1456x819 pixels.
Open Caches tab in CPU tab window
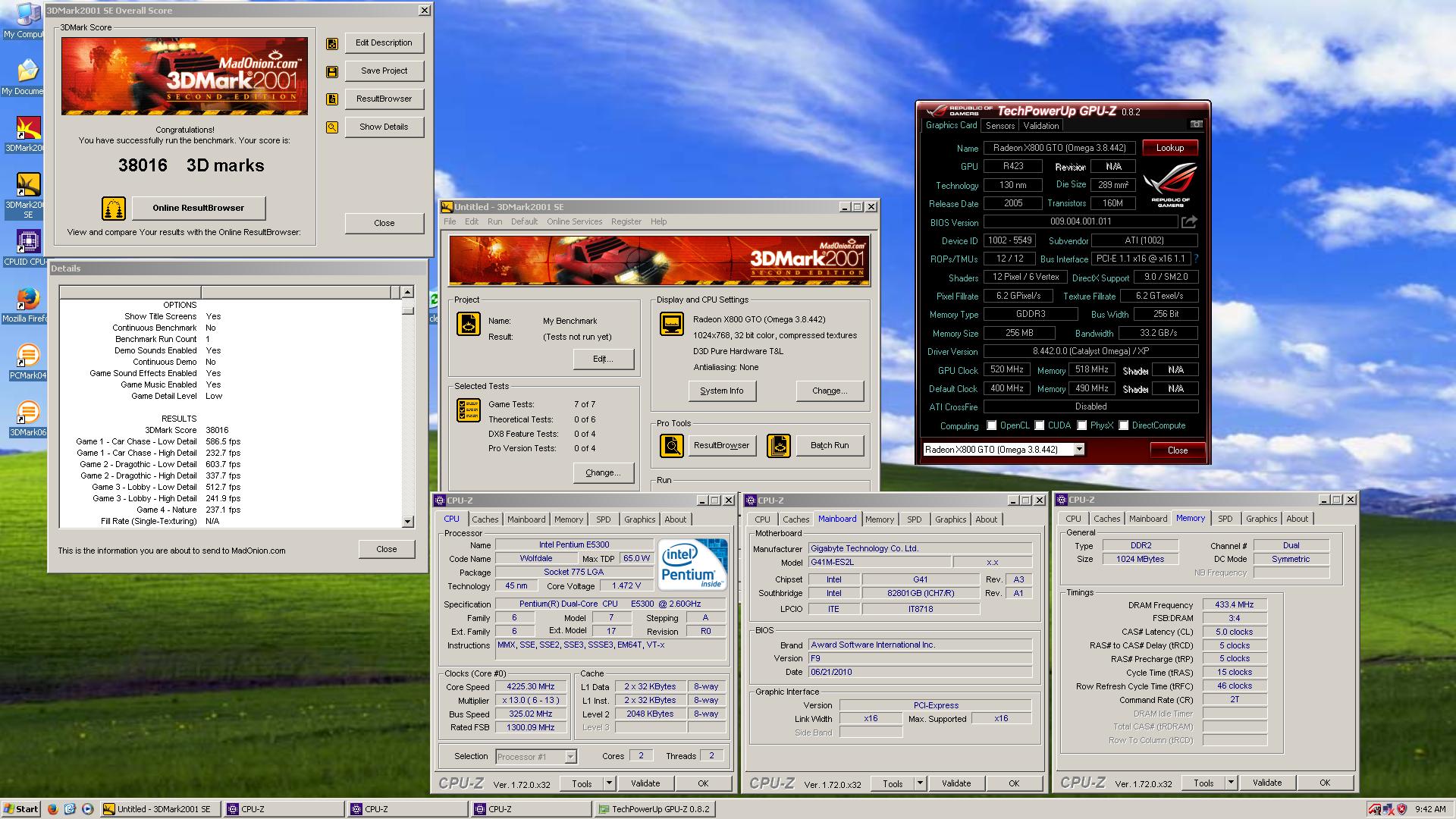click(485, 519)
